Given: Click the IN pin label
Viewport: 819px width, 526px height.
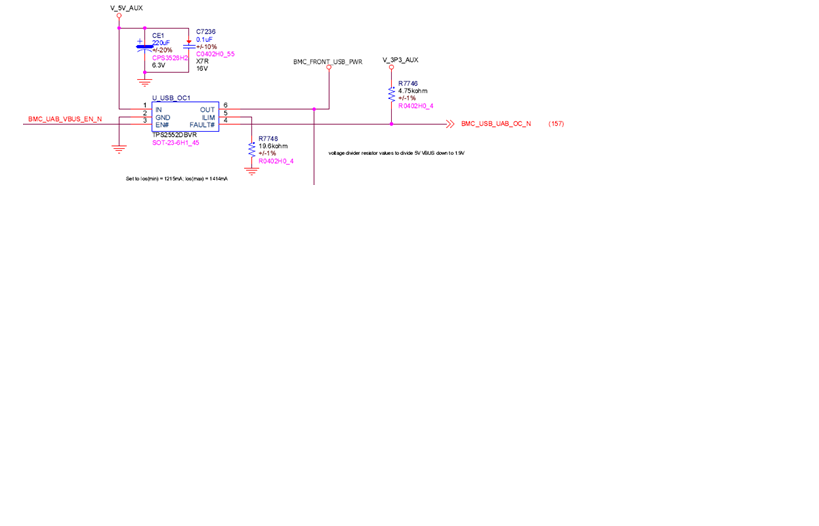Looking at the screenshot, I should 159,110.
